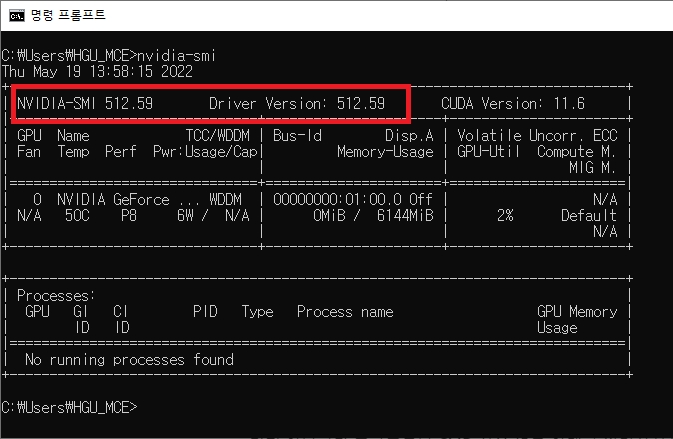The height and width of the screenshot is (439, 673).
Task: Click the 50C temperature reading
Action: 76,215
